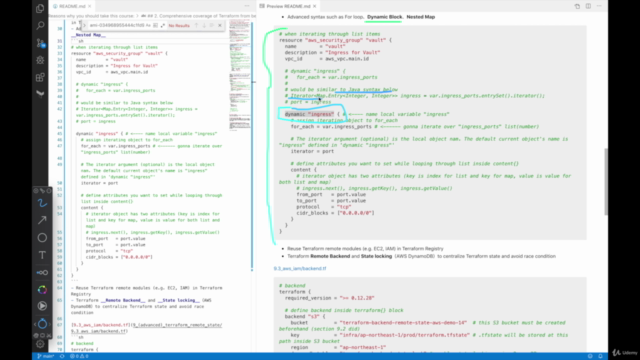Click the left chevron beside the timer icon
Screen dimensions: 640x360
[35, 324]
